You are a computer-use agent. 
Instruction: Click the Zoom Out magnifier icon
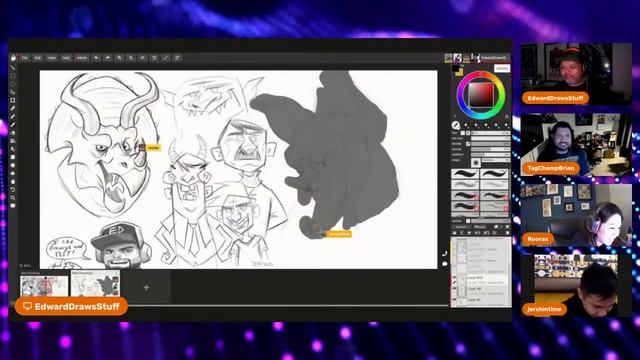(x=131, y=58)
